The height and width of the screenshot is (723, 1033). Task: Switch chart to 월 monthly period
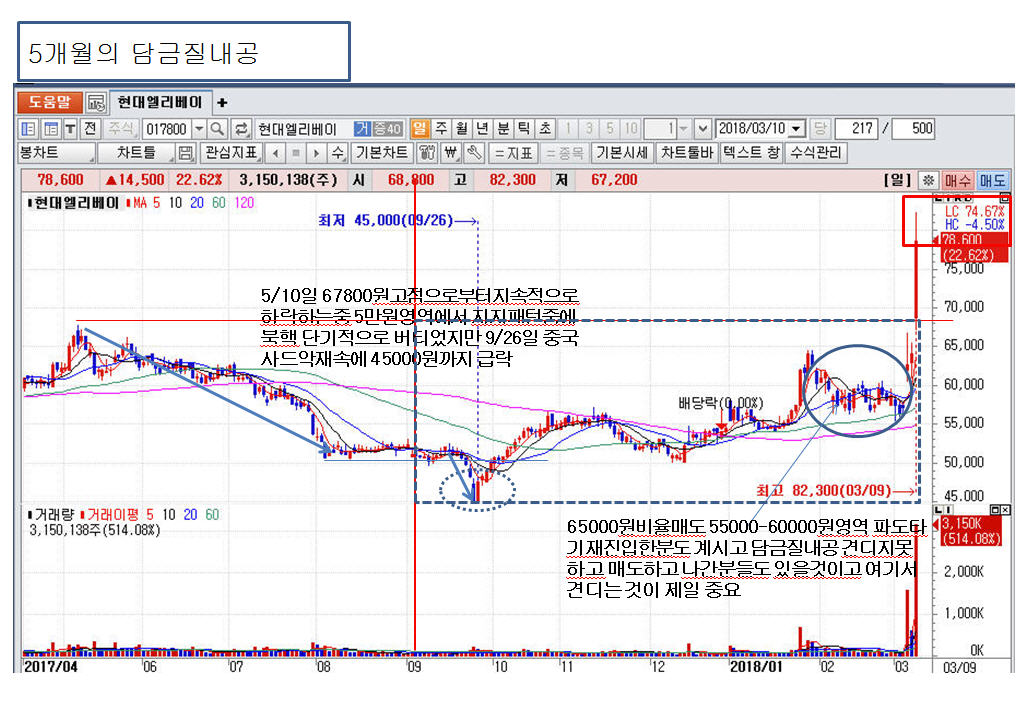click(x=461, y=129)
